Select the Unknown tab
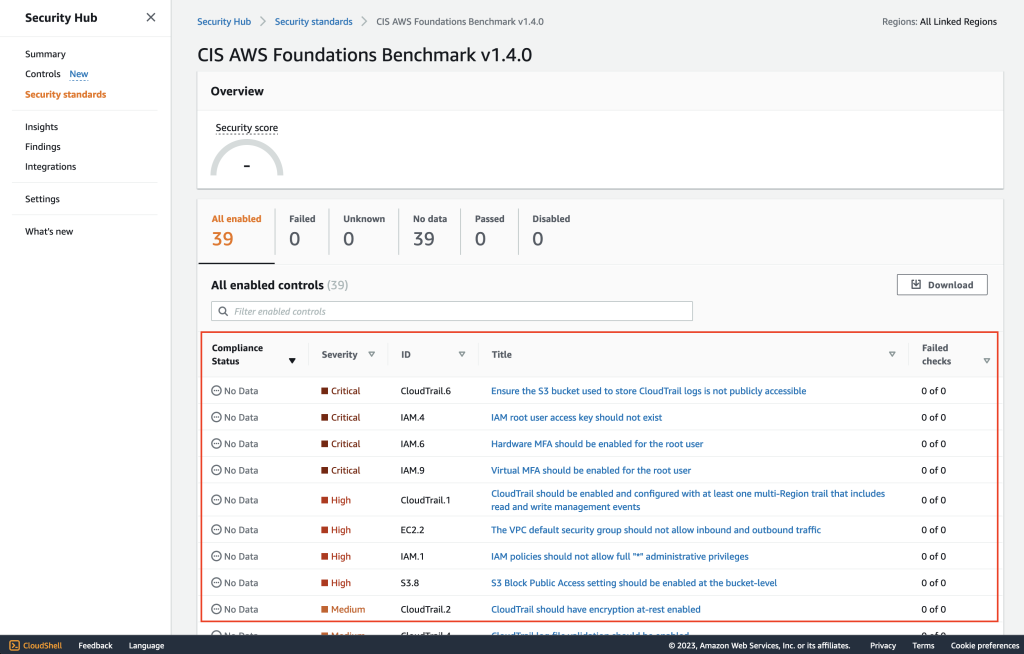The height and width of the screenshot is (654, 1024). (x=364, y=231)
